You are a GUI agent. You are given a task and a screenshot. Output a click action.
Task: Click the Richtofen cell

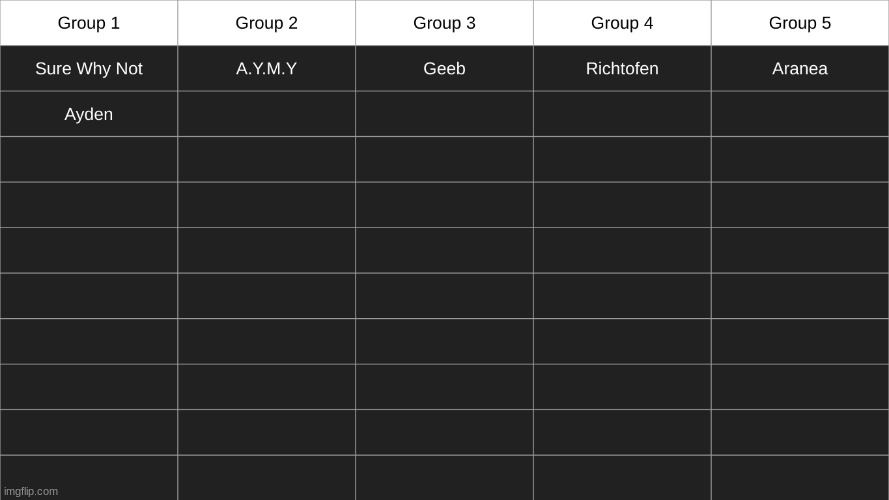[622, 69]
